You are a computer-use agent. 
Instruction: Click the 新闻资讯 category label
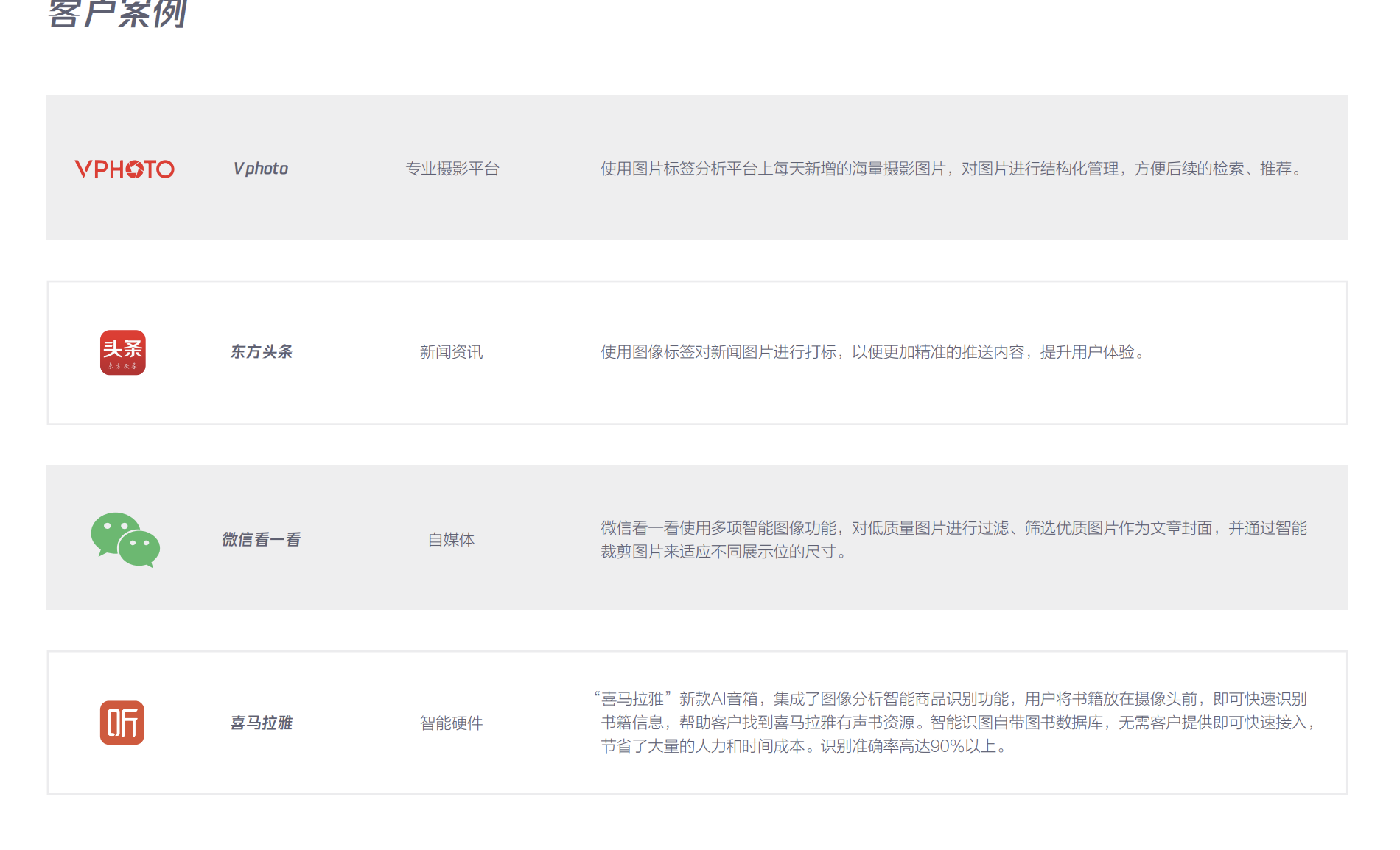pyautogui.click(x=452, y=352)
